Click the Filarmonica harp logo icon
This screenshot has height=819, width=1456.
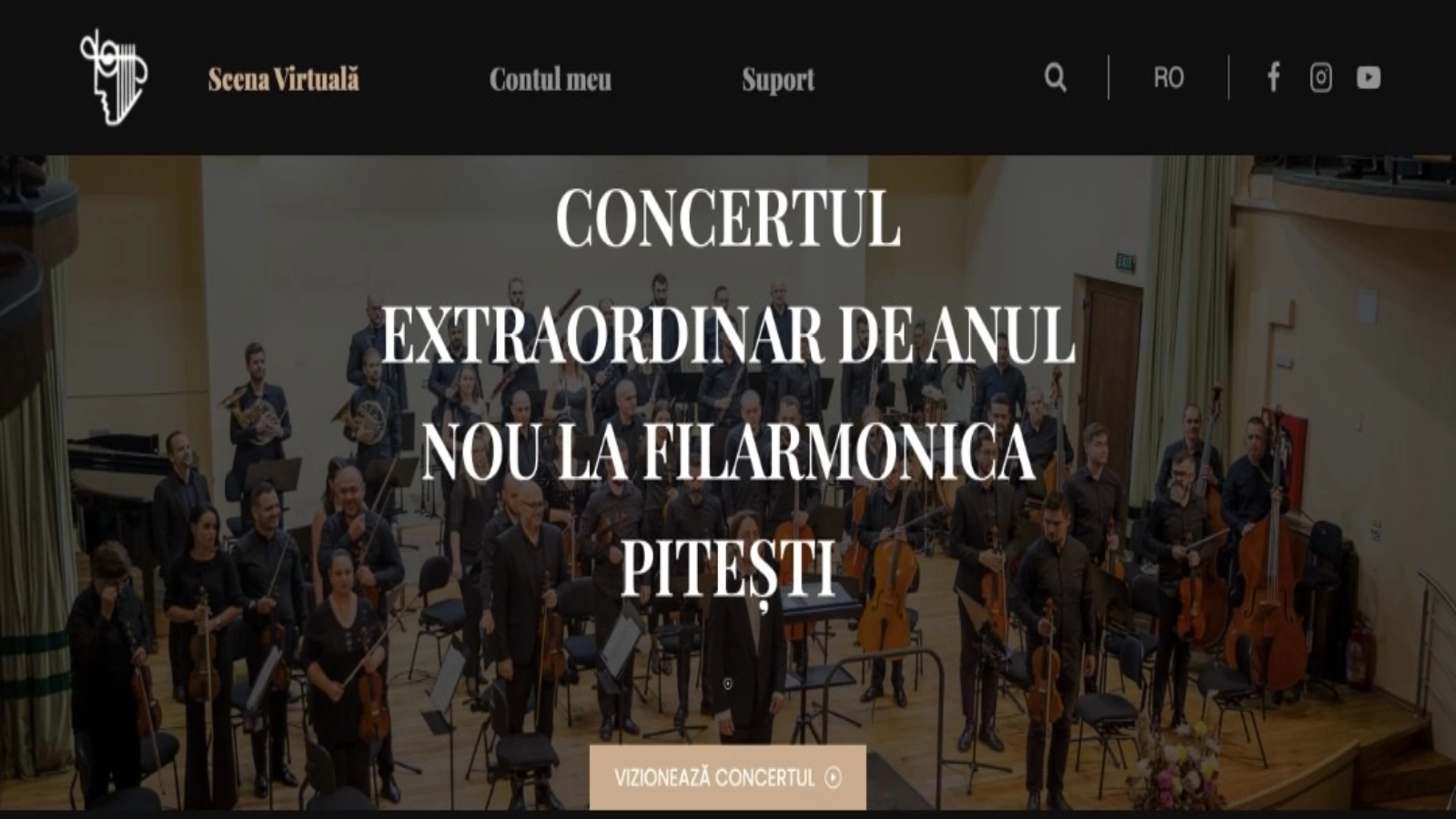(114, 77)
